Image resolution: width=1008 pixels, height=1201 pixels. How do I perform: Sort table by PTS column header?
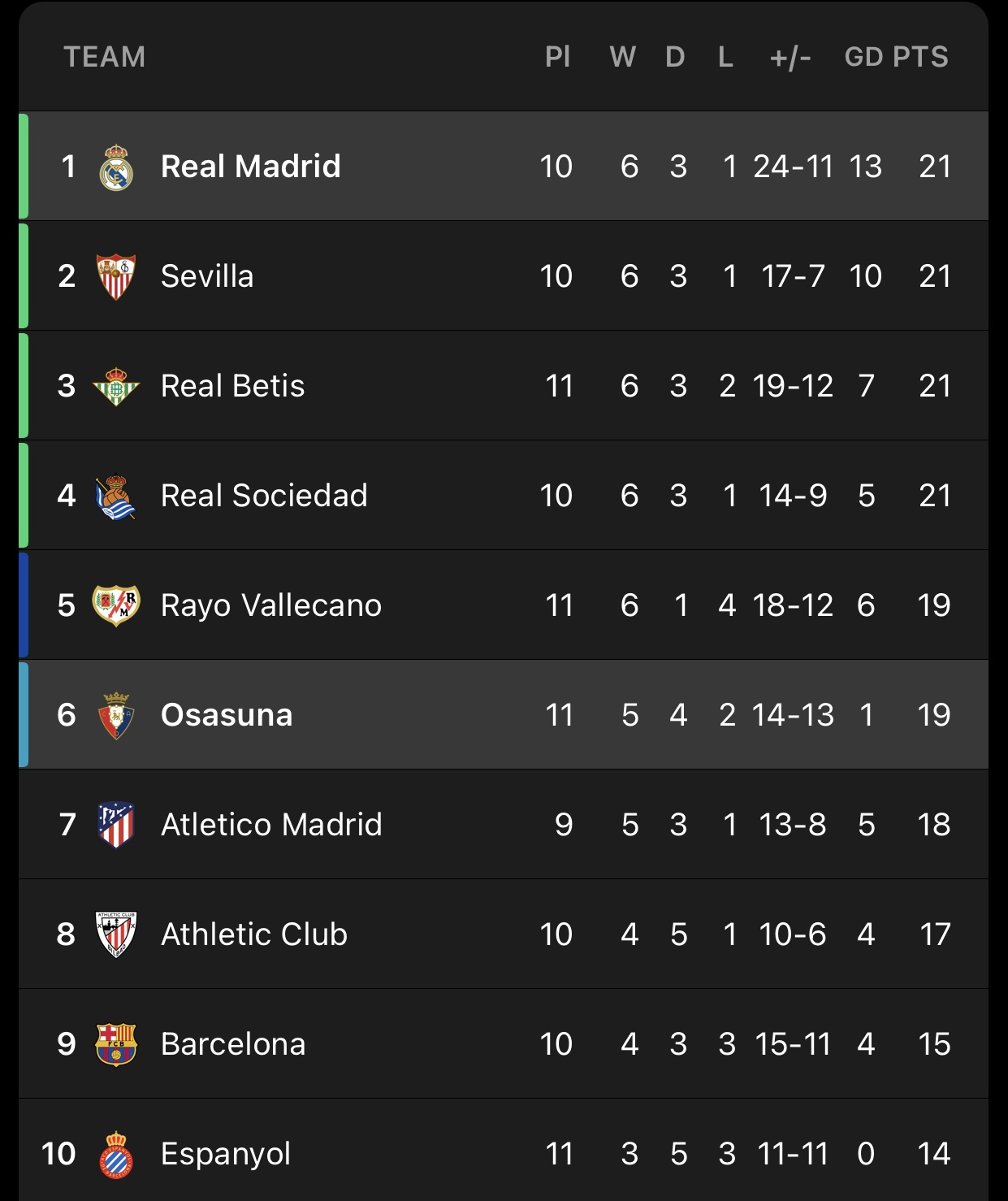coord(920,57)
